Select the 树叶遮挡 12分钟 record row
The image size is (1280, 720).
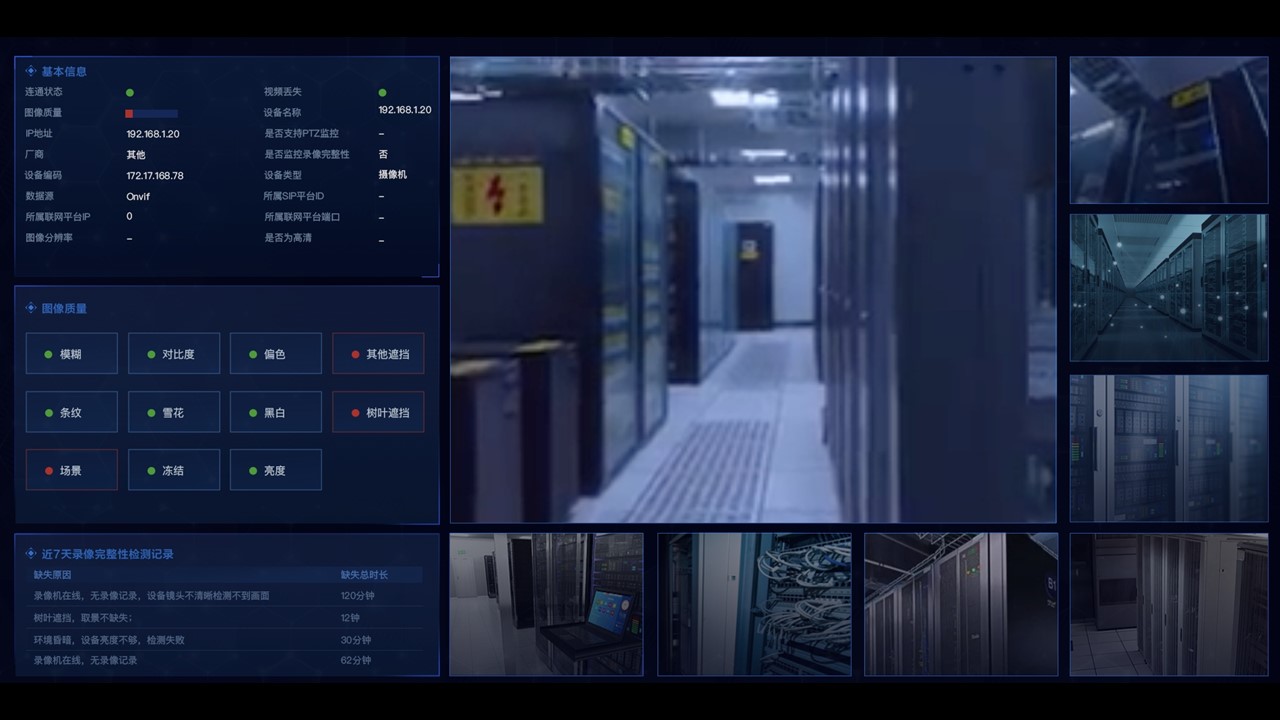228,618
